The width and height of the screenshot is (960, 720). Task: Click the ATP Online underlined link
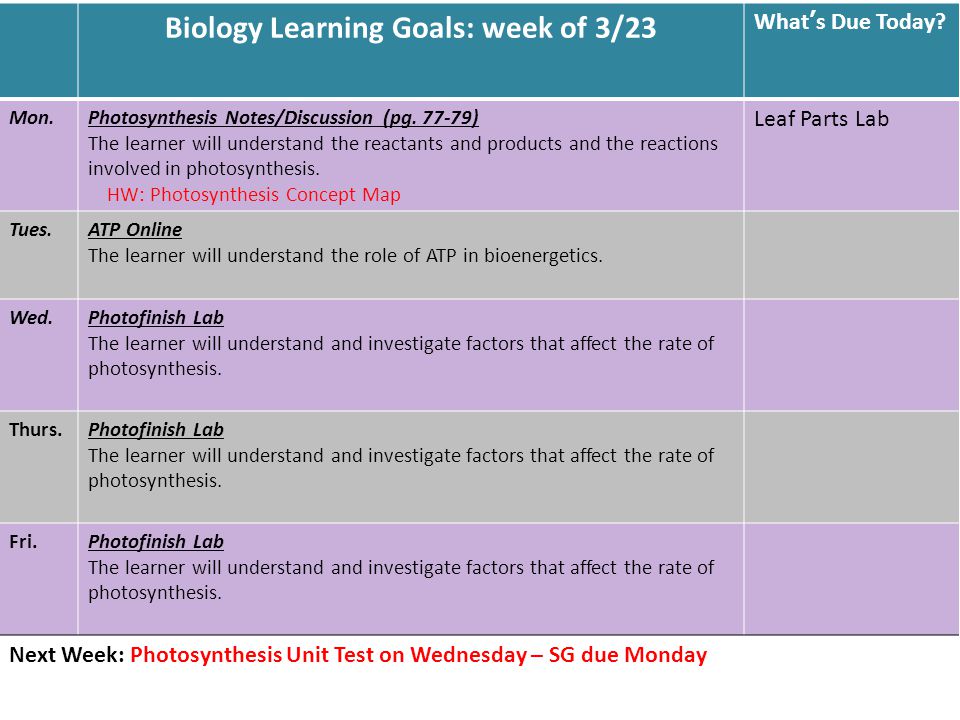coord(135,230)
